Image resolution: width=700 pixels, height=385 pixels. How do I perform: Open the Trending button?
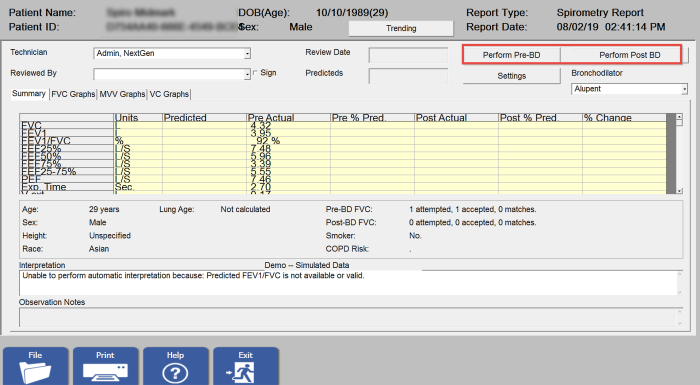coord(401,28)
